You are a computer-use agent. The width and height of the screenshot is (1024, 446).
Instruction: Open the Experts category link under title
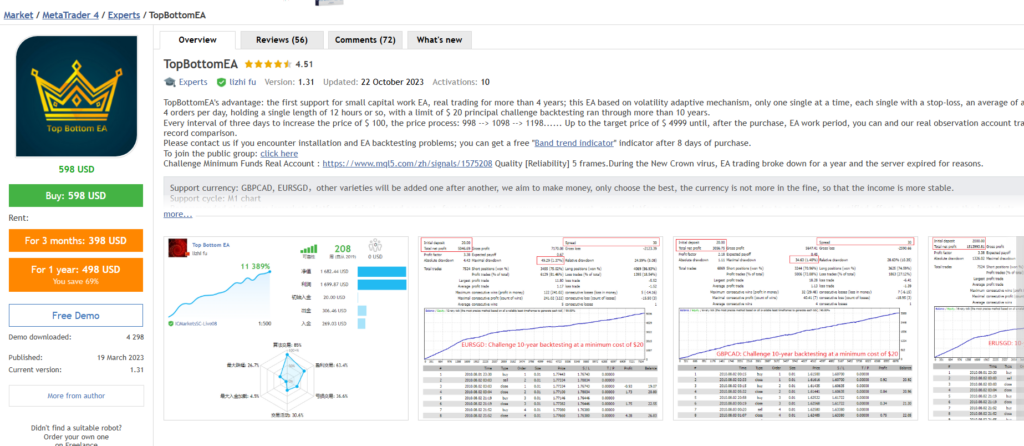[x=193, y=82]
